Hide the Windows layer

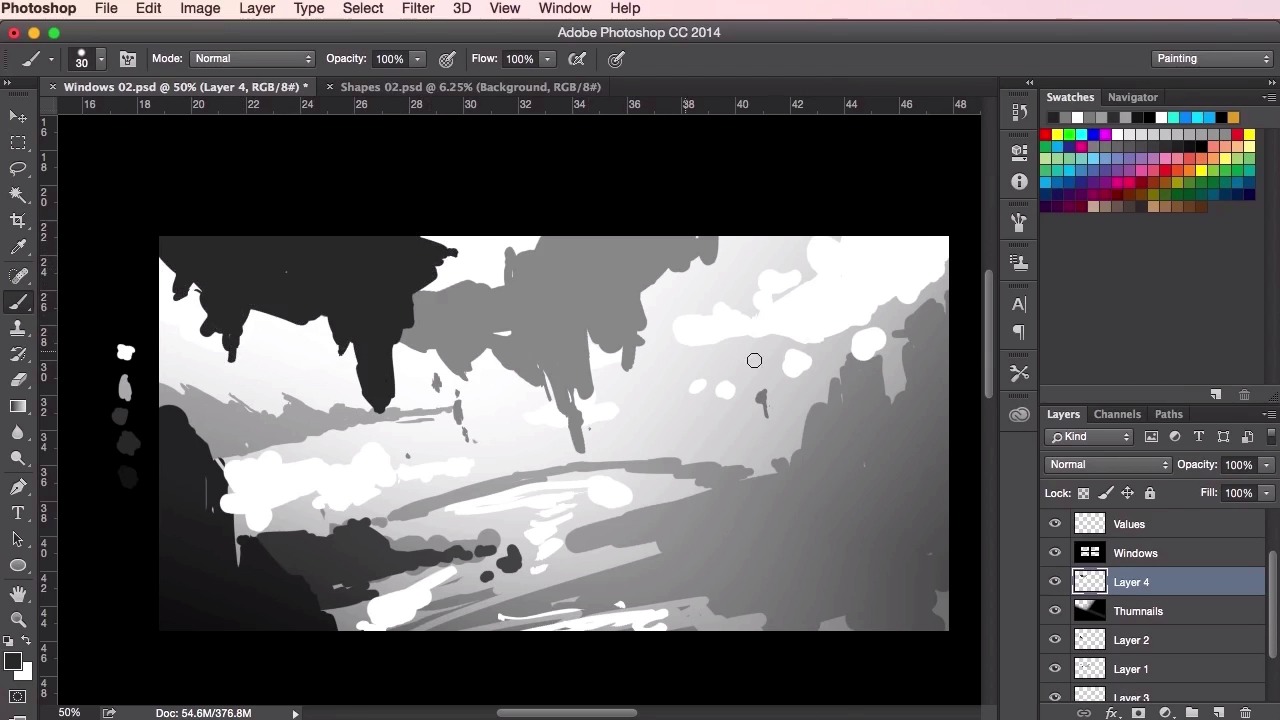(x=1055, y=553)
